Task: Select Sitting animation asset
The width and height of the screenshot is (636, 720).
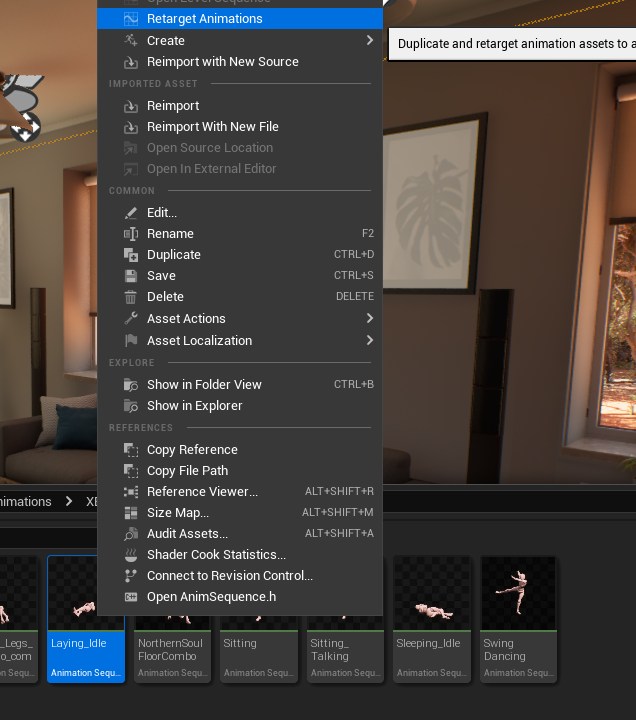Action: (259, 649)
